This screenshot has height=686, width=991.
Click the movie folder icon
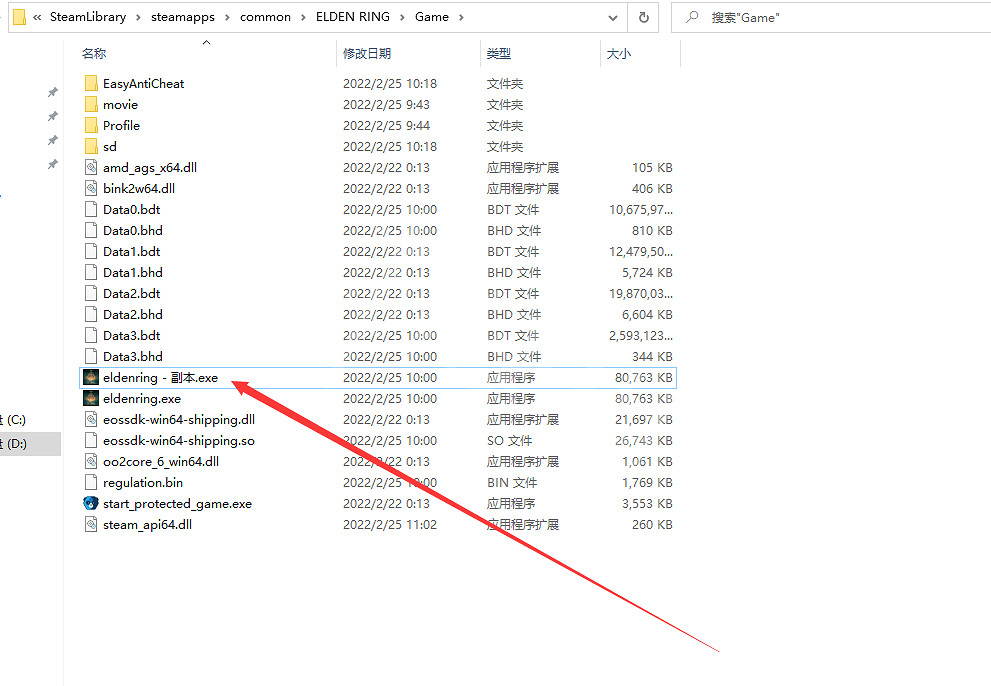pyautogui.click(x=91, y=105)
